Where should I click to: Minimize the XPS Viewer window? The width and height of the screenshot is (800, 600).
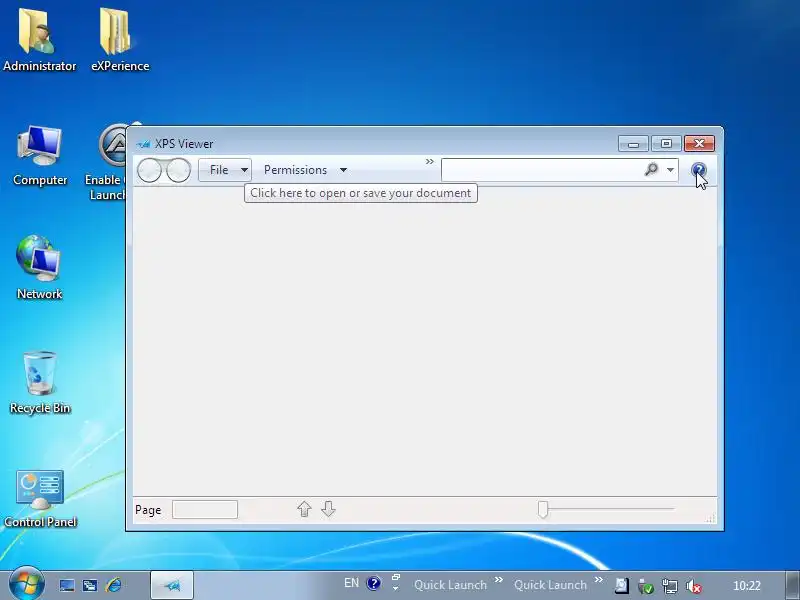coord(633,144)
